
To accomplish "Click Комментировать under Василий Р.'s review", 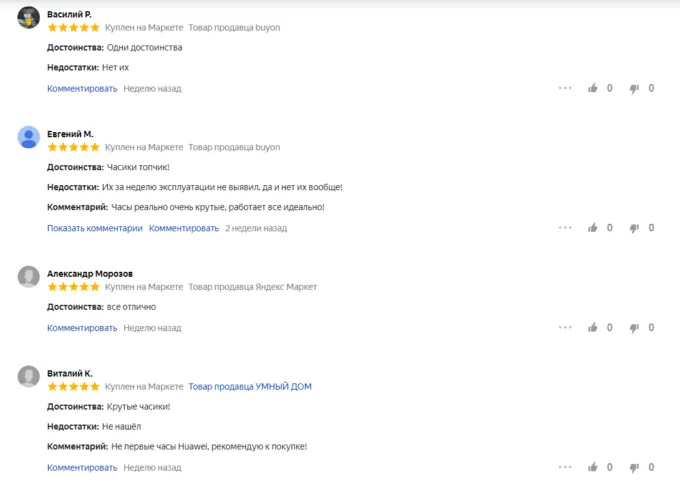I will (82, 88).
